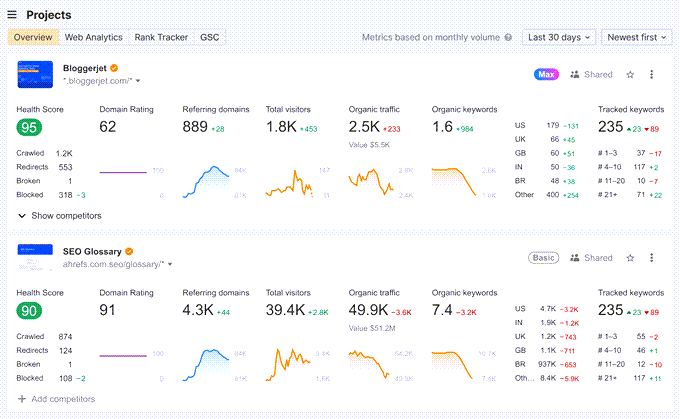Click the verified badge next to Bloggerjet

click(x=114, y=68)
